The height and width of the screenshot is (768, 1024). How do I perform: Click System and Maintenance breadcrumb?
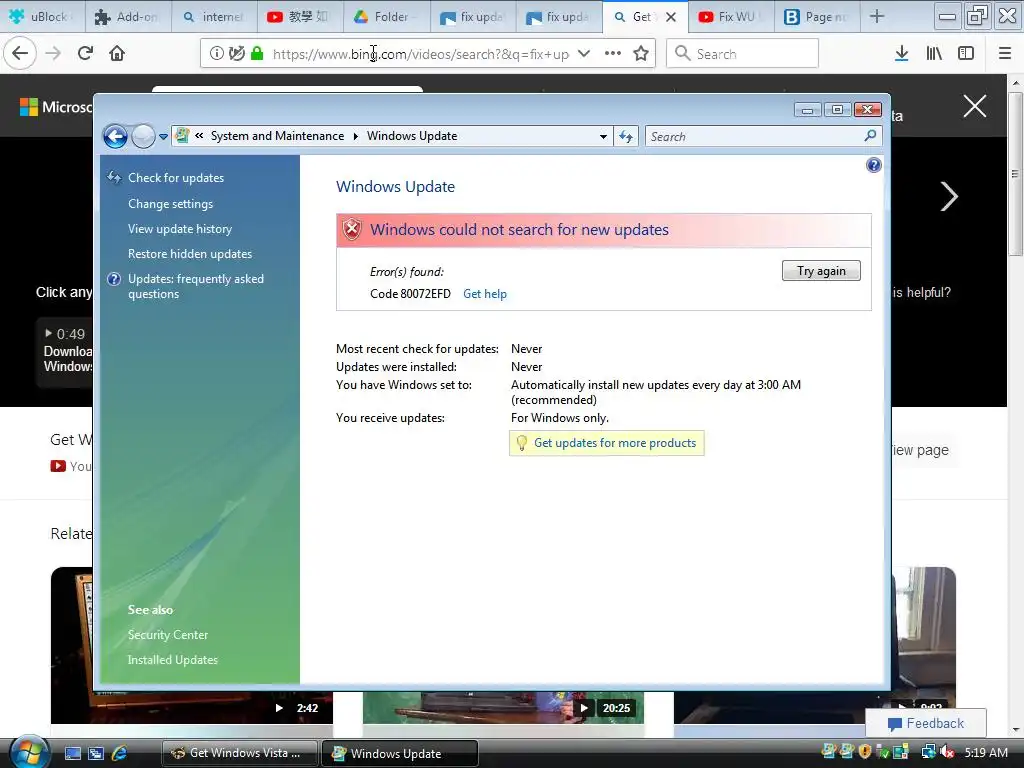point(277,136)
